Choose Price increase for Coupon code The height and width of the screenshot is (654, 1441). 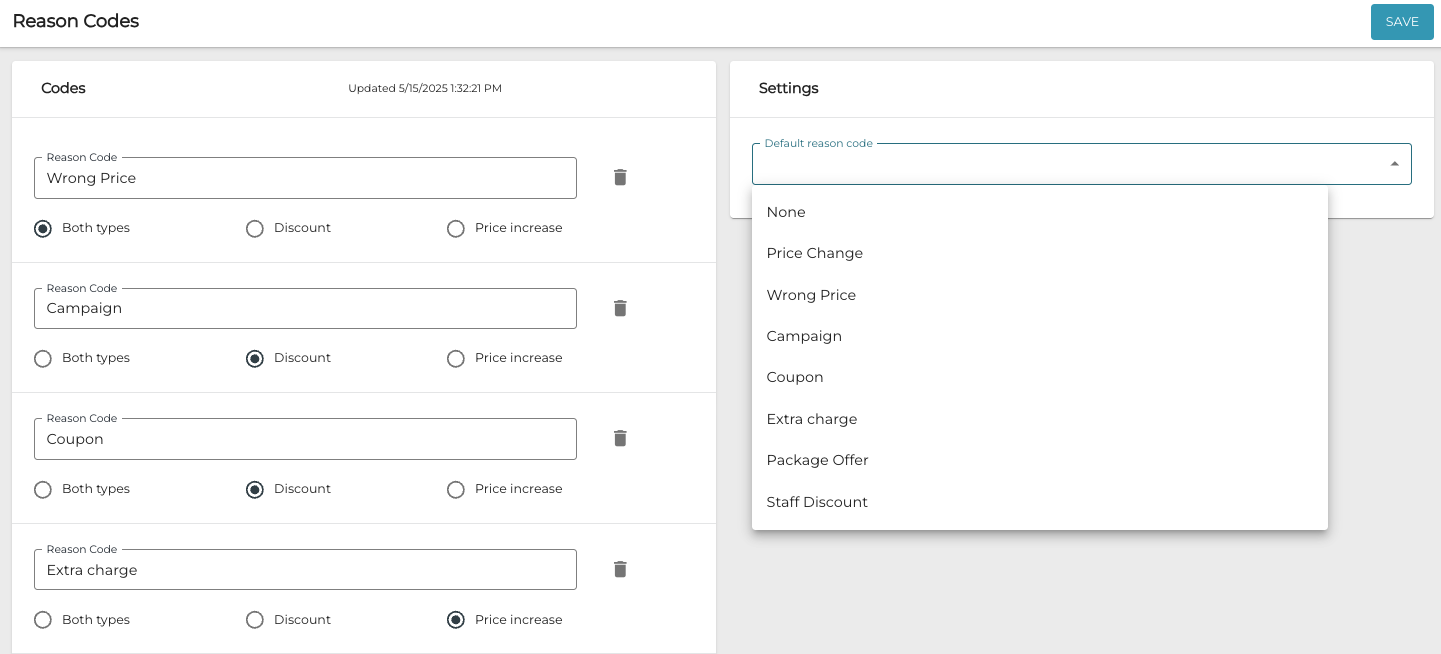click(456, 490)
